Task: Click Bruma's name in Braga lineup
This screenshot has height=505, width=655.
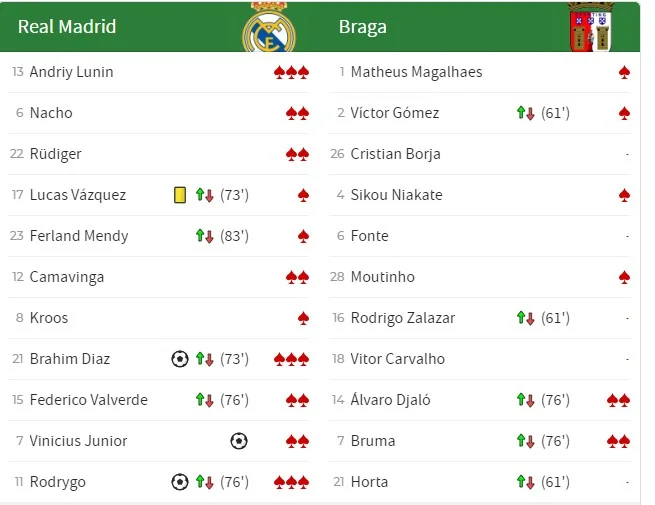Action: [x=372, y=441]
